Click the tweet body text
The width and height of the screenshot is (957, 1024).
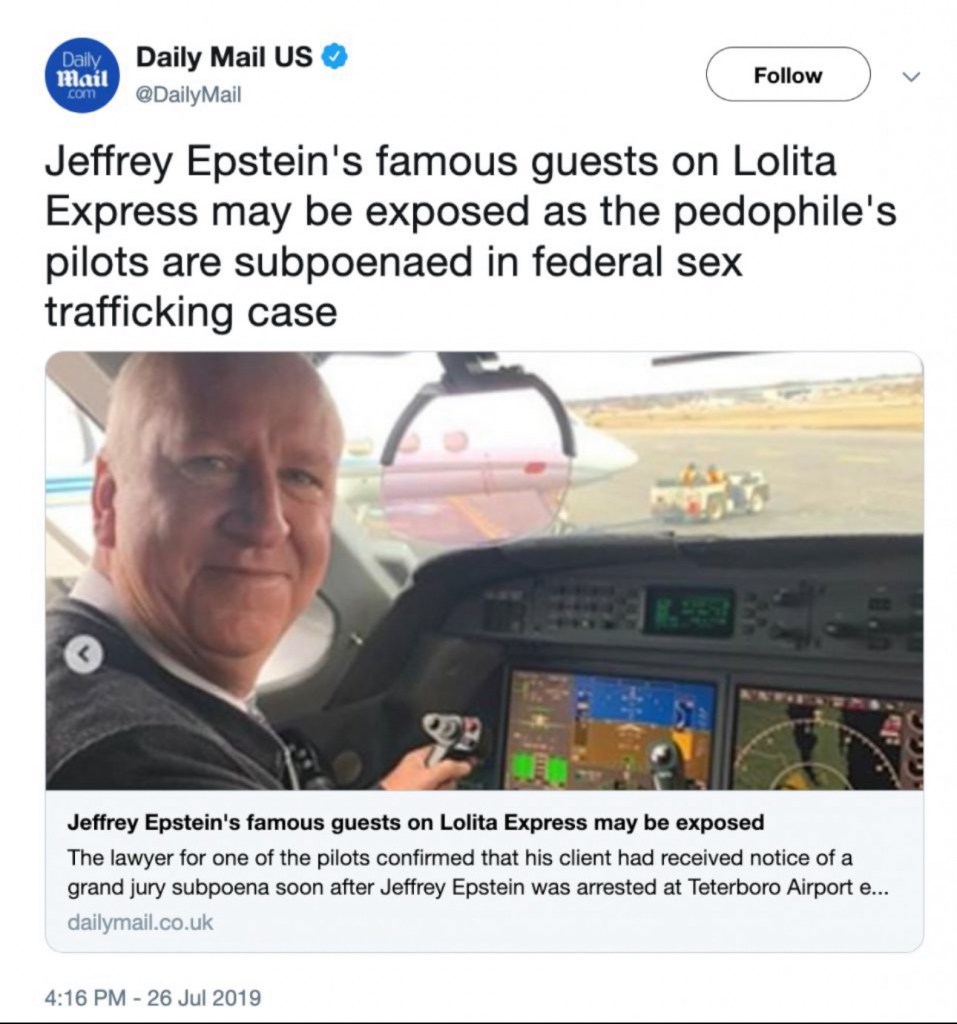tap(470, 236)
